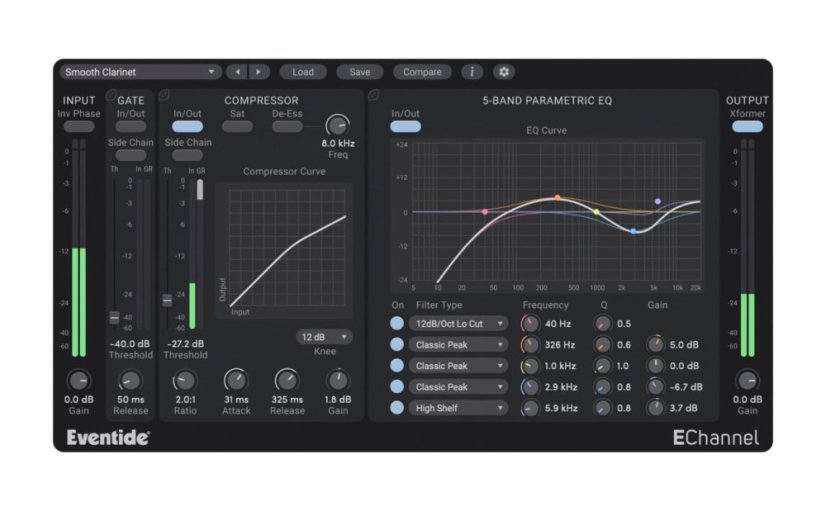Click the 8.0 kHz De-Ess frequency value
Screen dimensions: 826x511
(x=338, y=143)
